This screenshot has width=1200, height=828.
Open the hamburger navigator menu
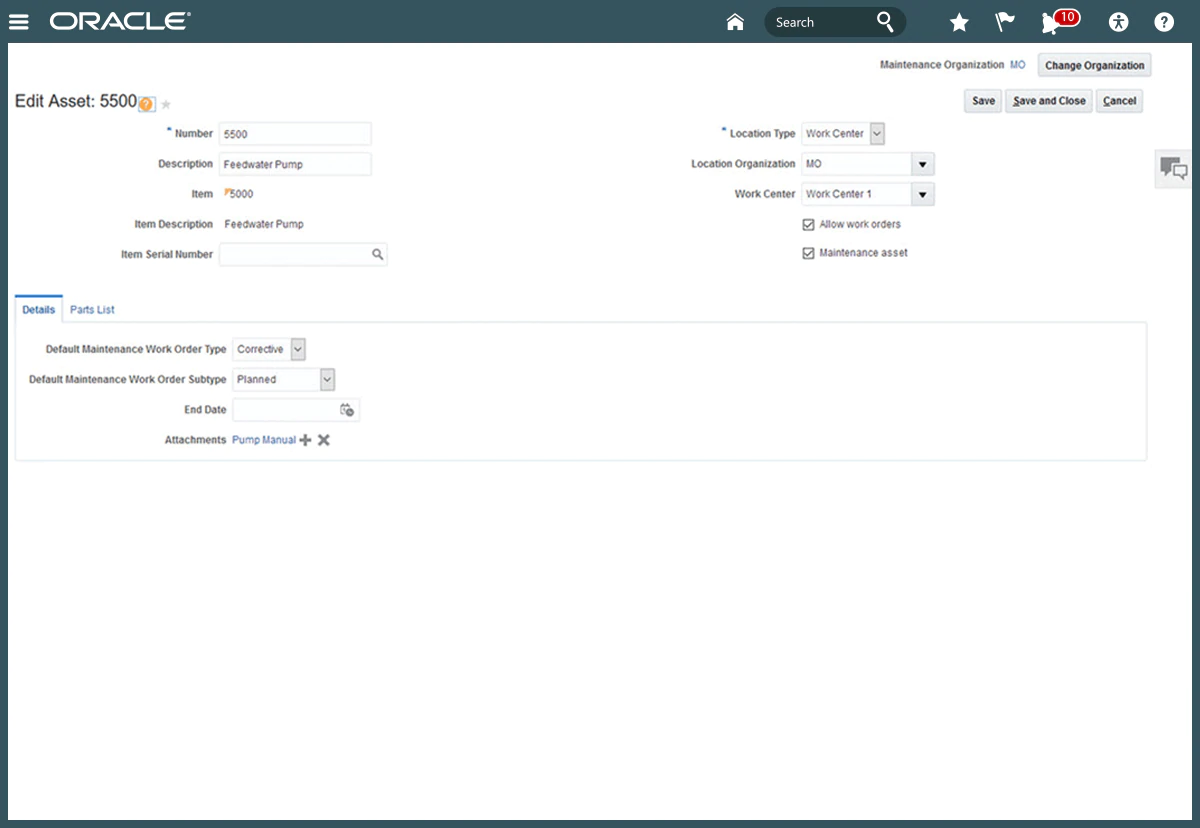[19, 22]
